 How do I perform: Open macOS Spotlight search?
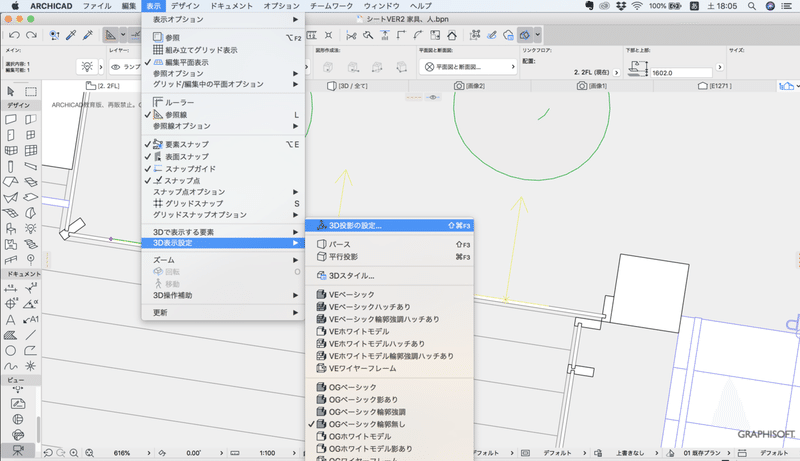click(752, 6)
